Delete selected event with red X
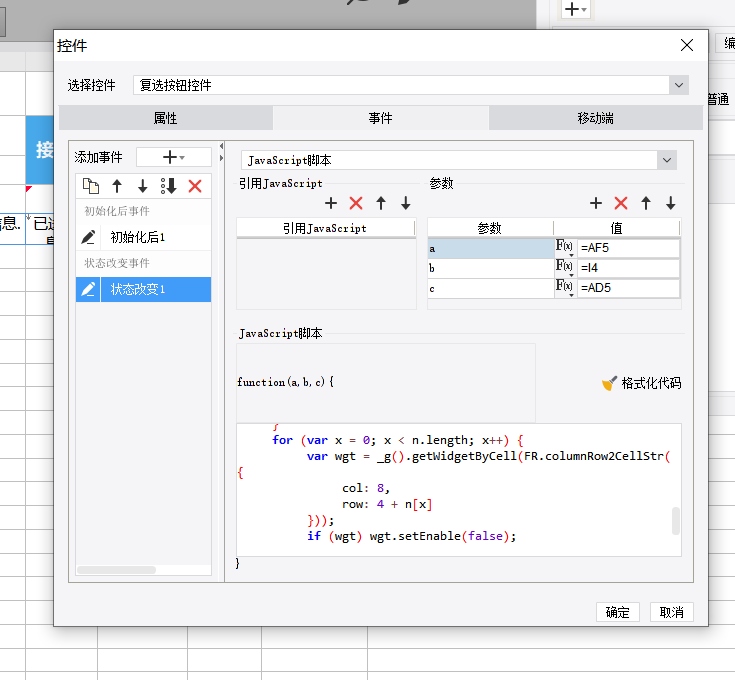 (195, 186)
